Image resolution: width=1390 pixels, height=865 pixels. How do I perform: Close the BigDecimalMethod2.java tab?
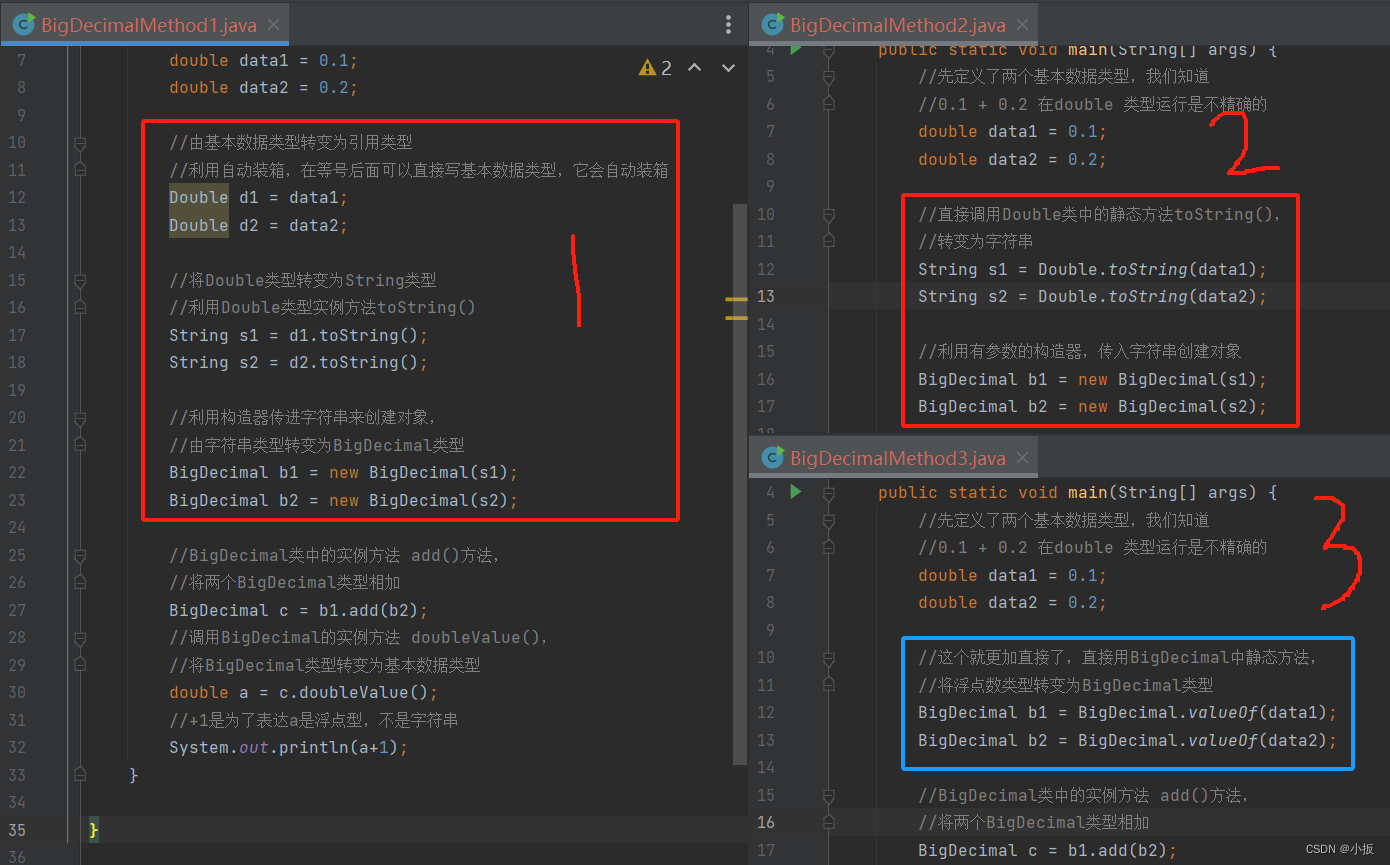click(1021, 24)
